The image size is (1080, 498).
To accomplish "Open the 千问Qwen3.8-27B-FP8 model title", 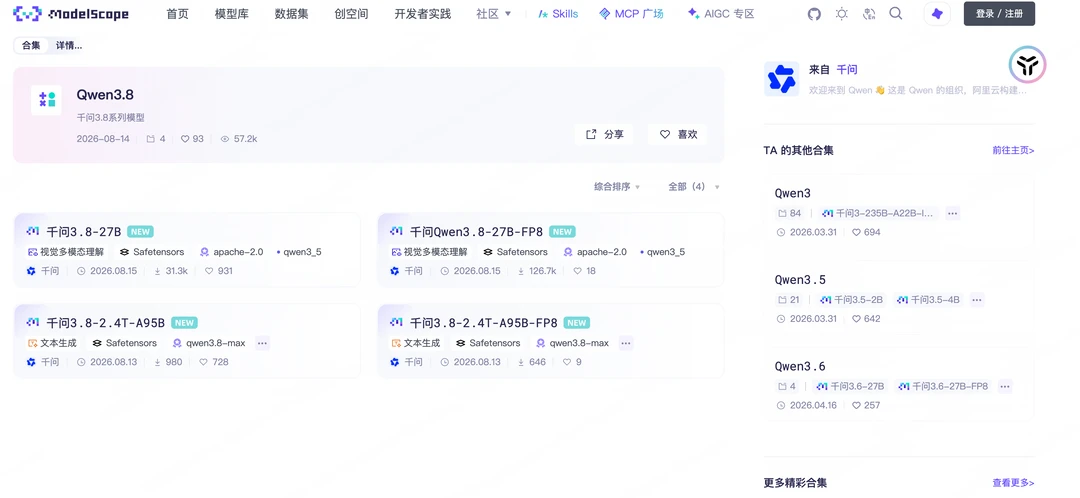I will [x=477, y=231].
